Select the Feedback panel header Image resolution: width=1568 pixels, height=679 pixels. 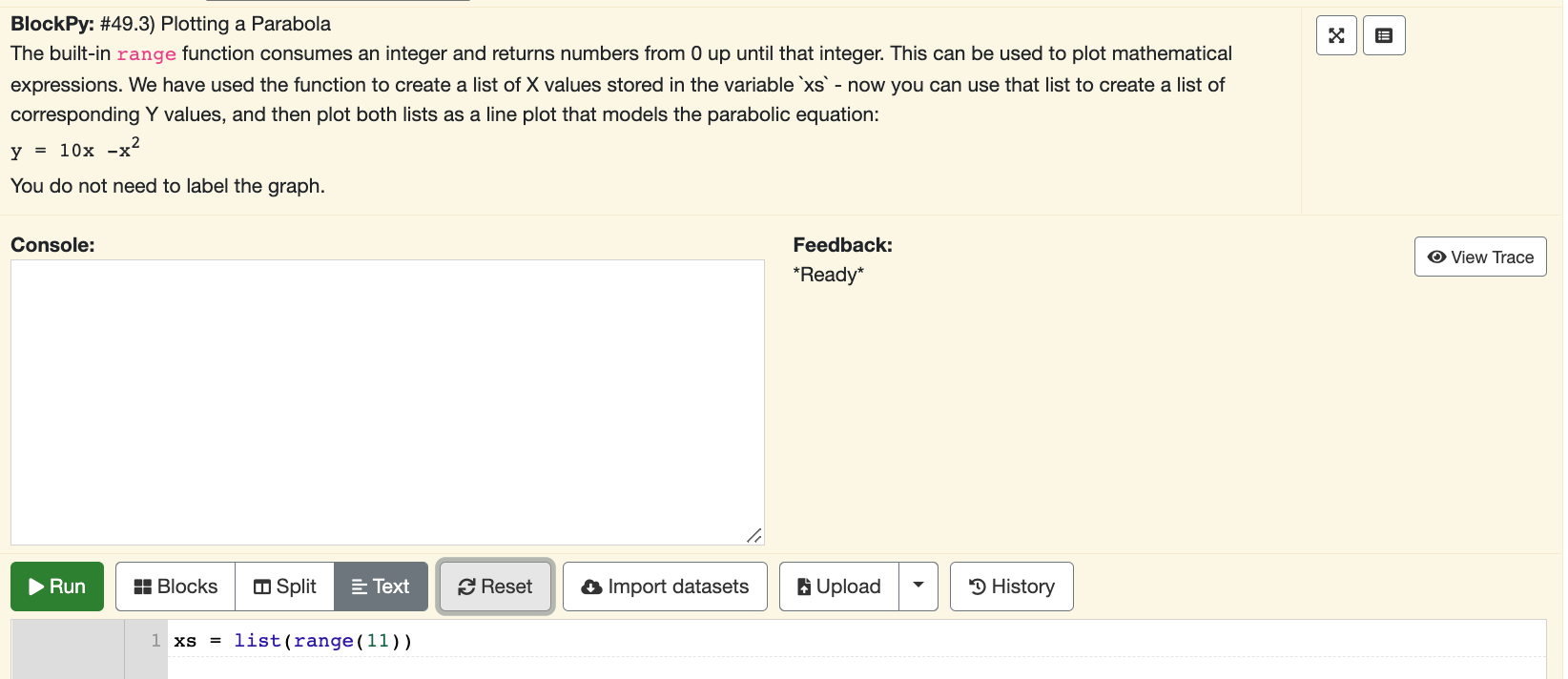[842, 245]
